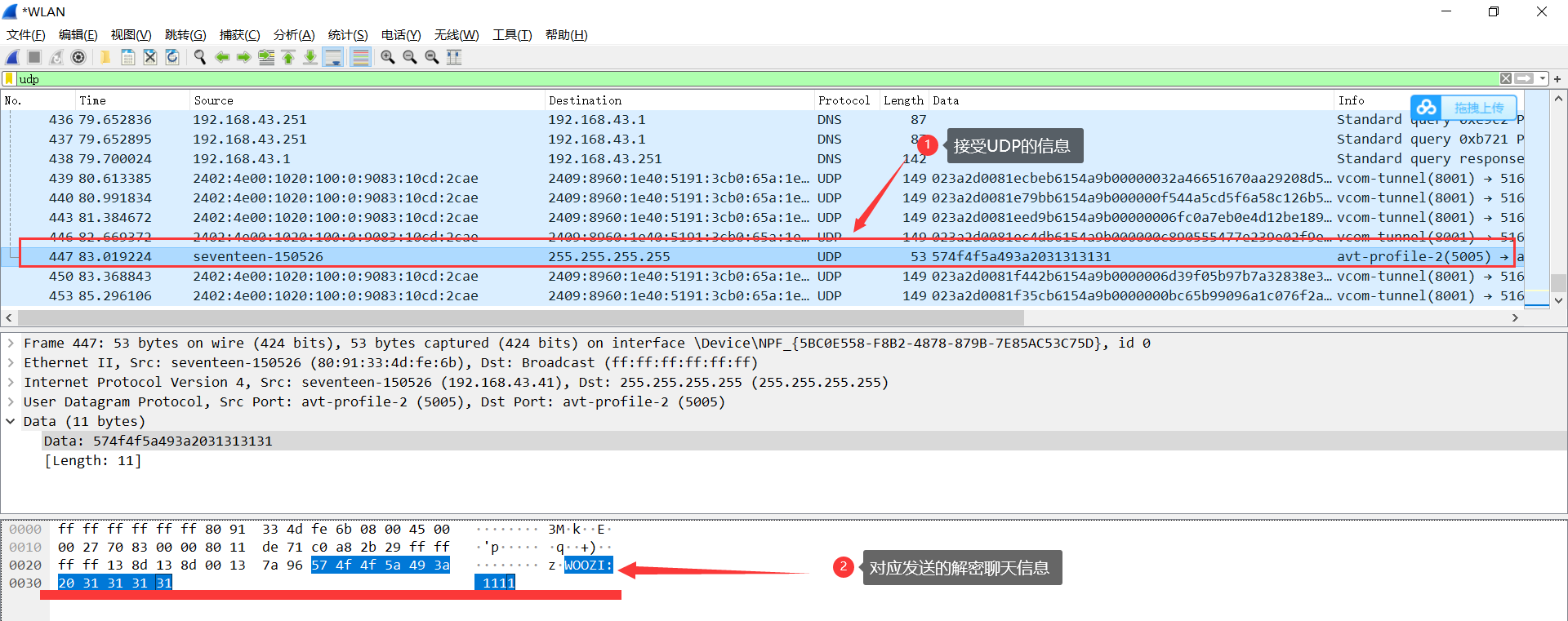Image resolution: width=1568 pixels, height=621 pixels.
Task: Sort by the Time column header
Action: pos(132,100)
